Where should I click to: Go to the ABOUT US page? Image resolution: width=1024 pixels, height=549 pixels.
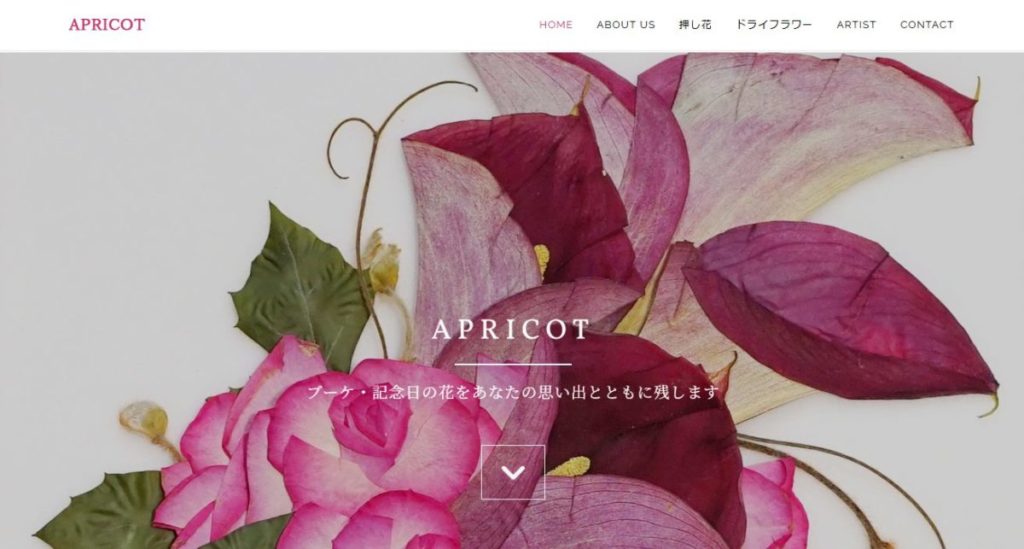point(626,25)
